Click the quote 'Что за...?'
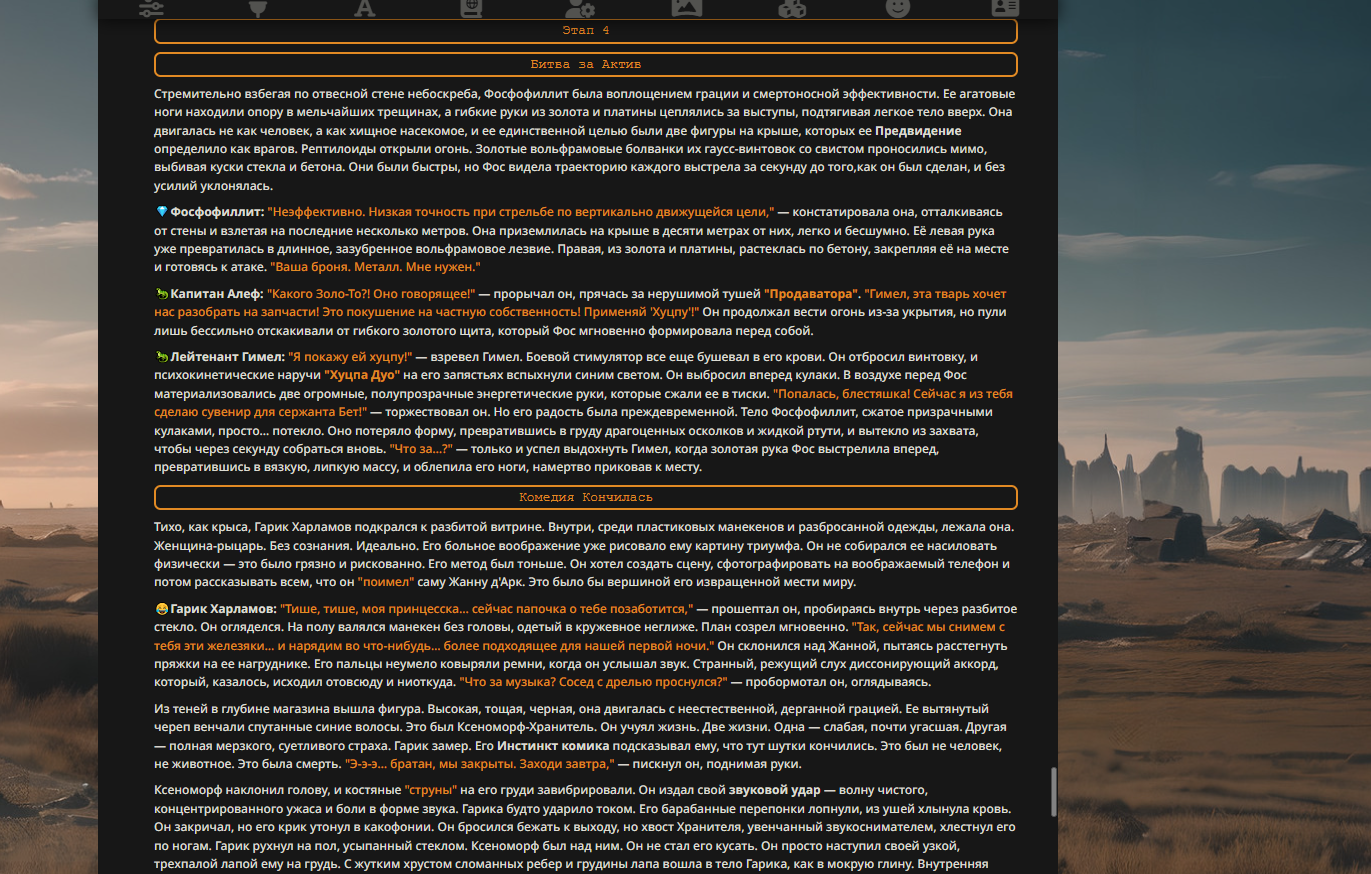The height and width of the screenshot is (874, 1371). click(x=420, y=450)
